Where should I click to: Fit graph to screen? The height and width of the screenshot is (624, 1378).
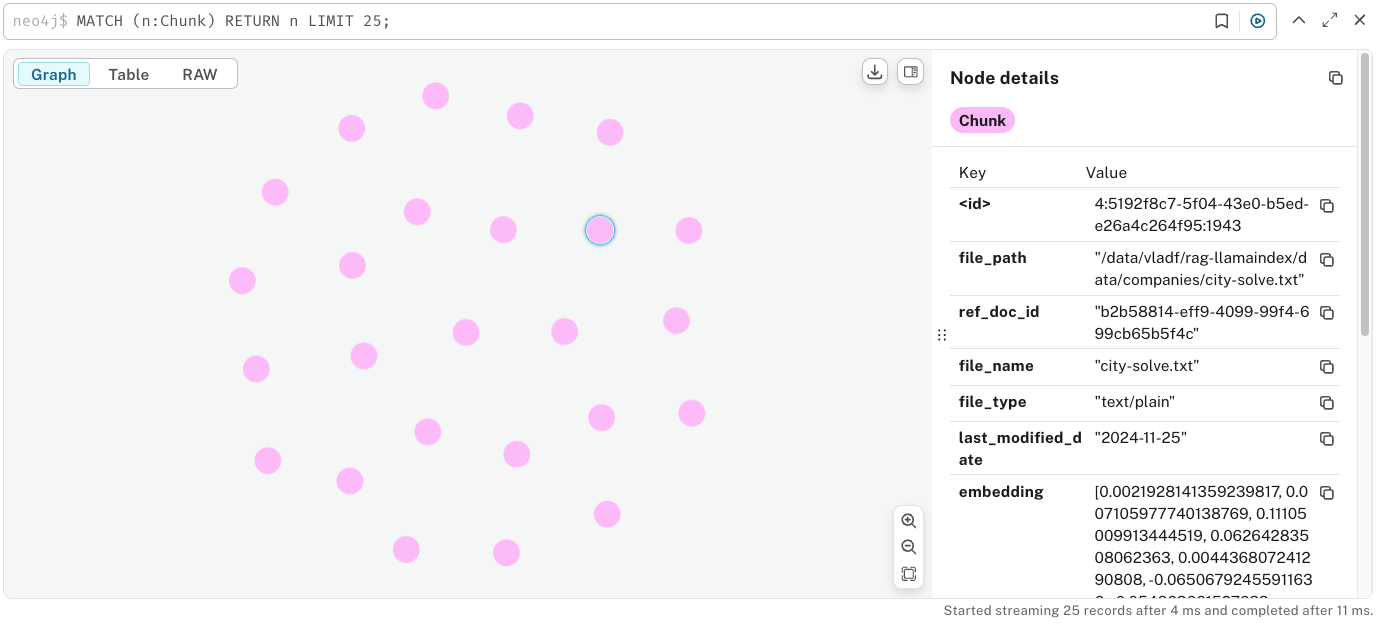coord(909,574)
